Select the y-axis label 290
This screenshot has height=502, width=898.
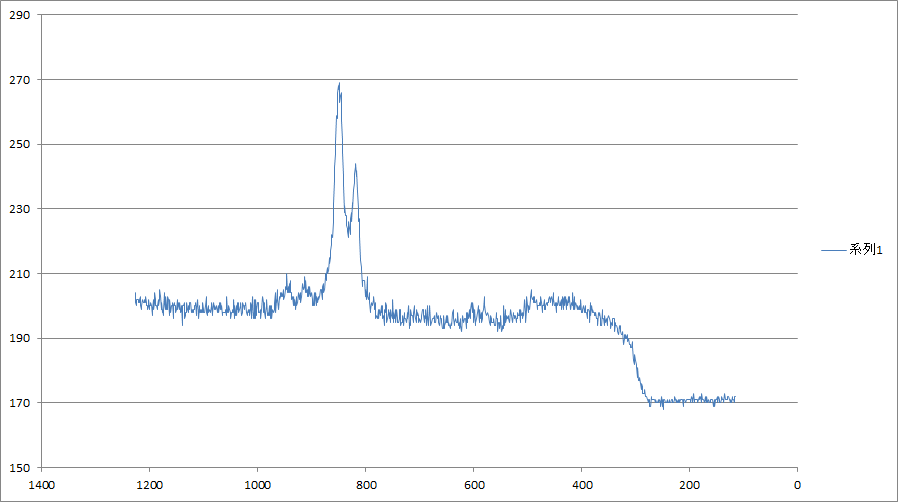tap(20, 15)
